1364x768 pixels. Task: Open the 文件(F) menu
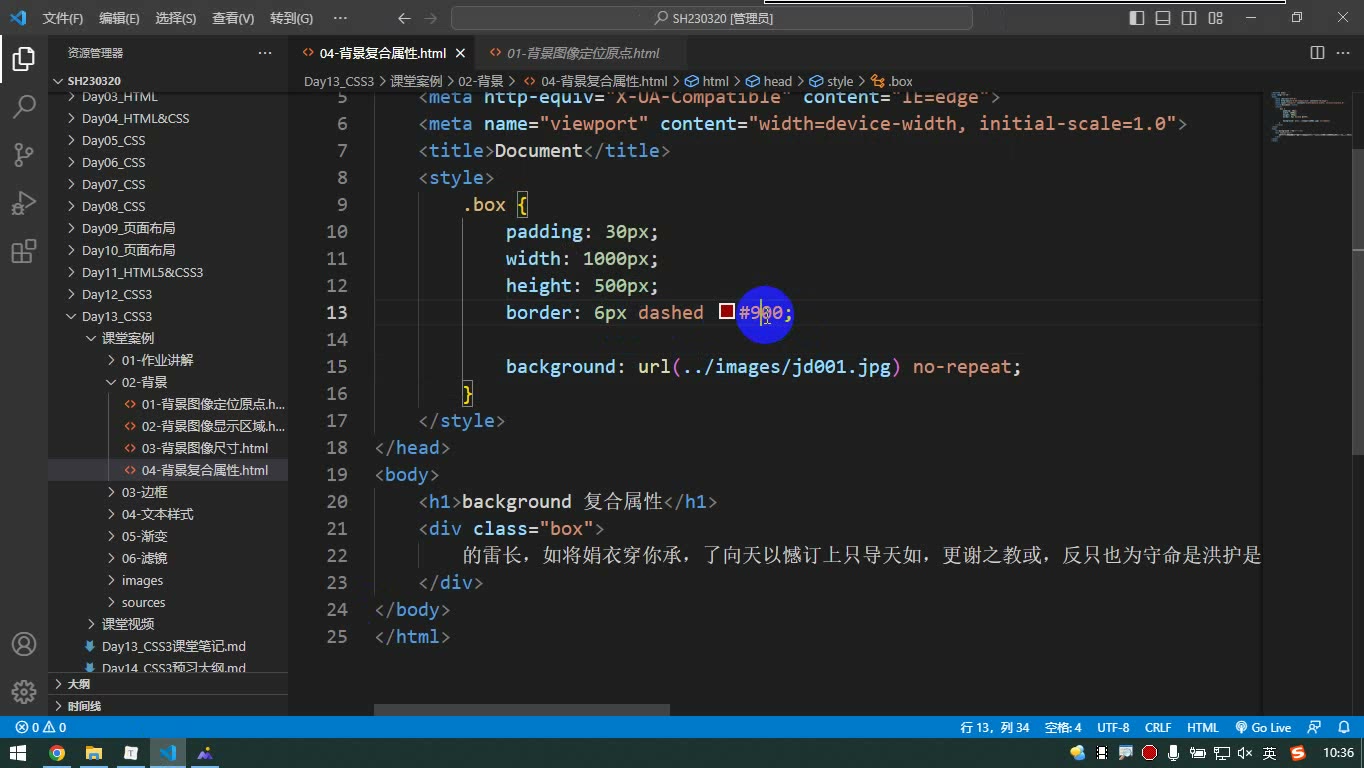[63, 18]
